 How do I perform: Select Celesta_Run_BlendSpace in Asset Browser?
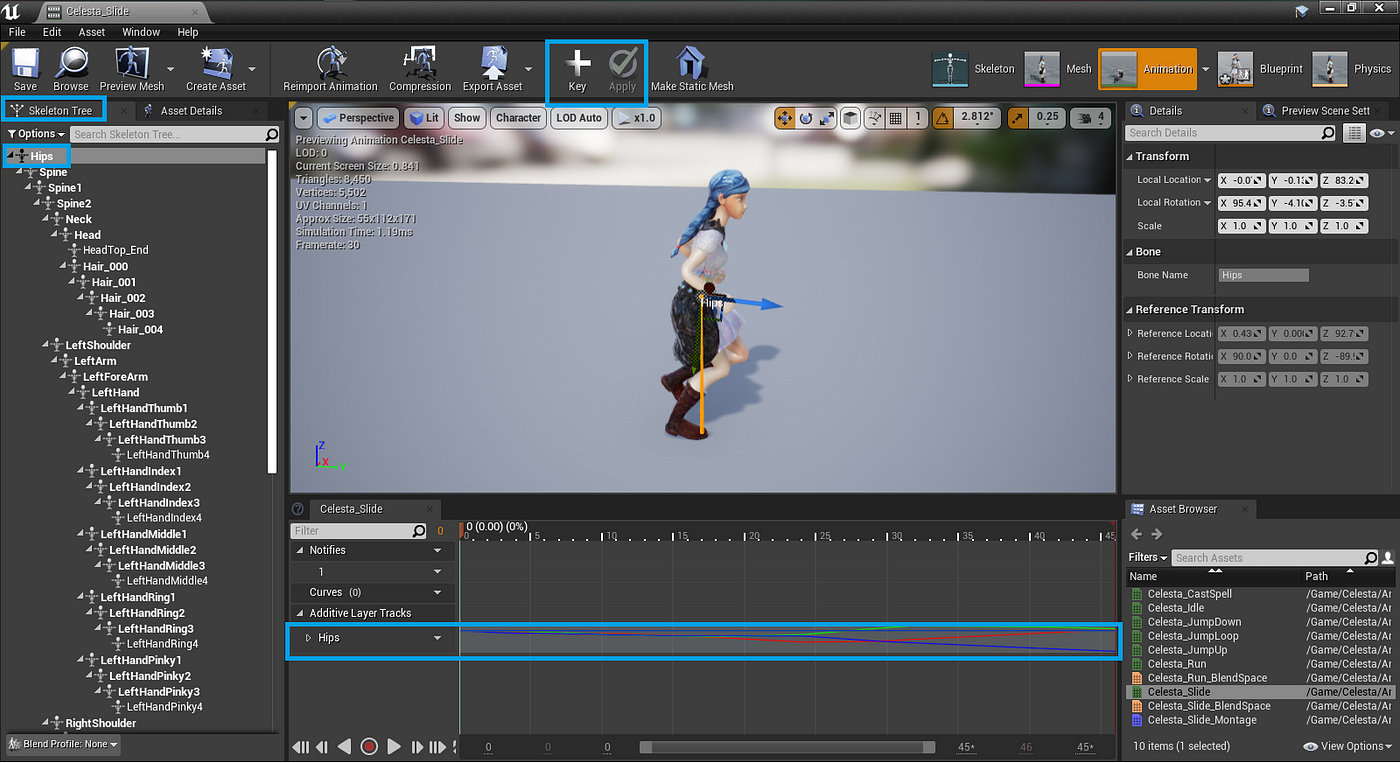(1207, 678)
